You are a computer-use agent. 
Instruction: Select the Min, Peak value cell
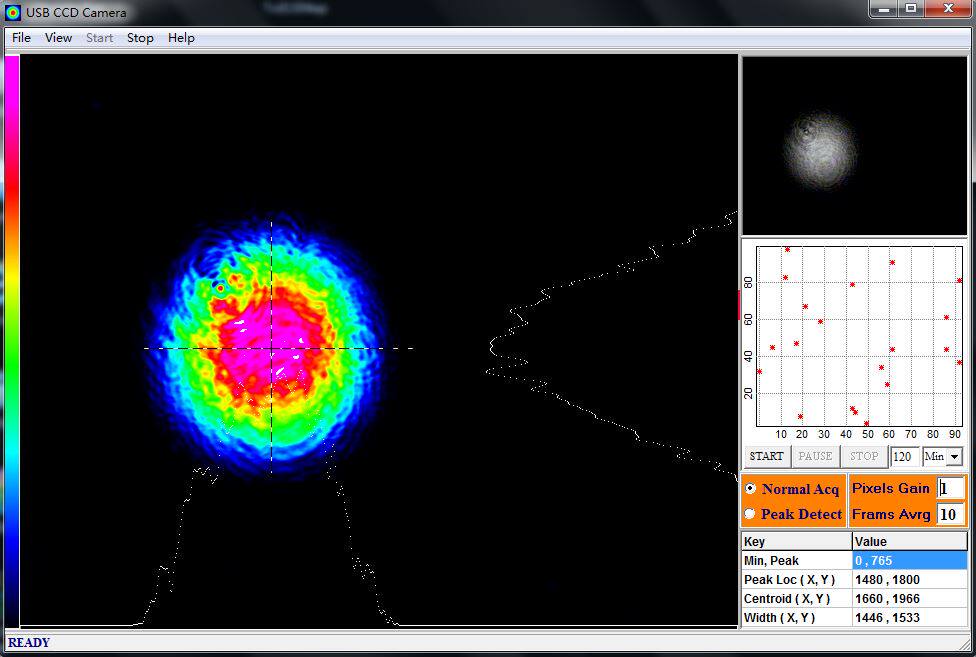909,561
